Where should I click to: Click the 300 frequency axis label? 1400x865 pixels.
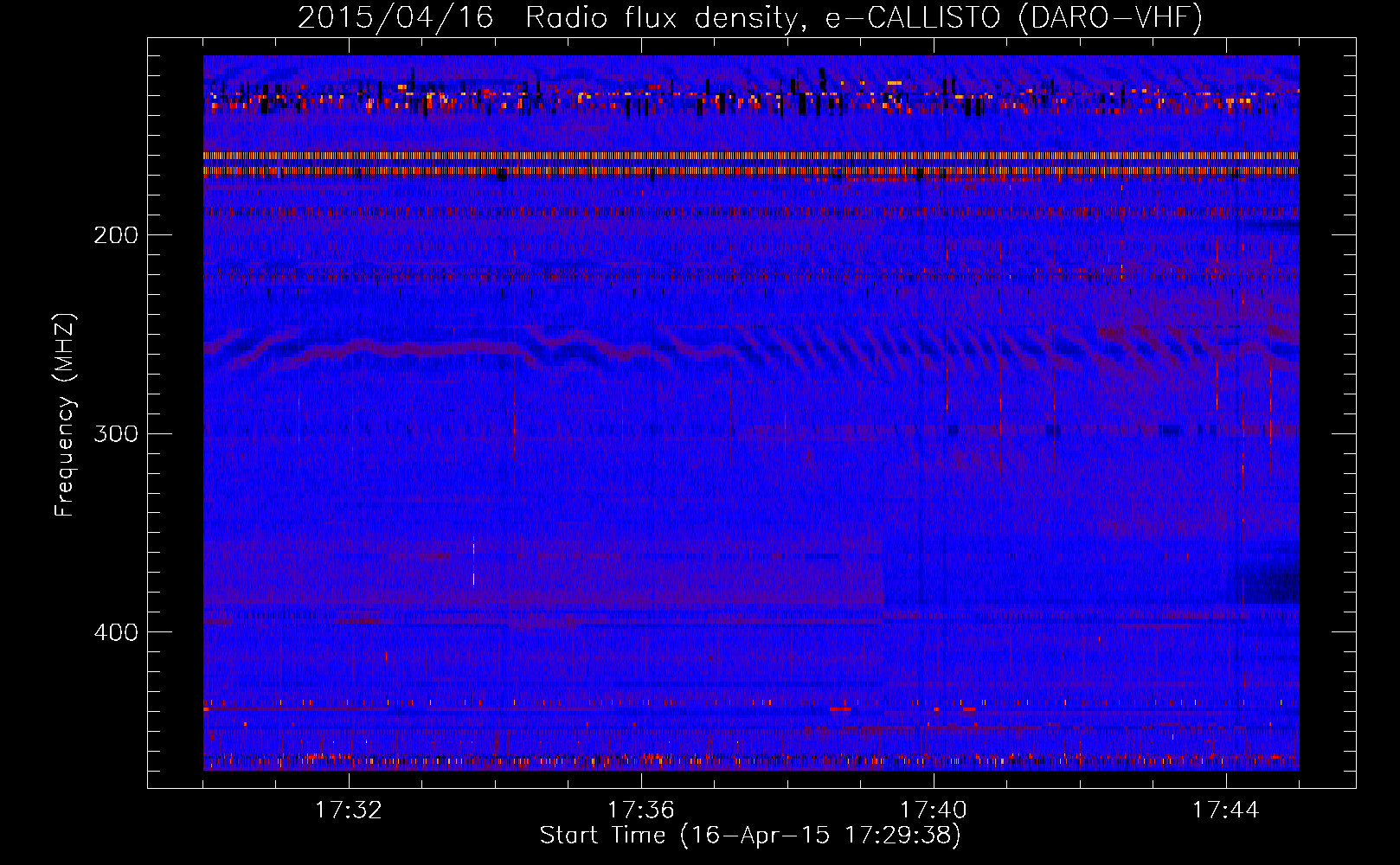click(x=116, y=433)
